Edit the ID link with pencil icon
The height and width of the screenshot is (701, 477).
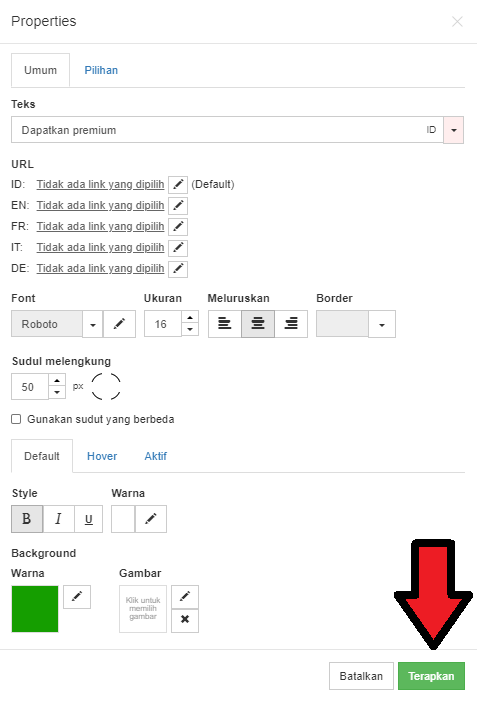click(178, 185)
